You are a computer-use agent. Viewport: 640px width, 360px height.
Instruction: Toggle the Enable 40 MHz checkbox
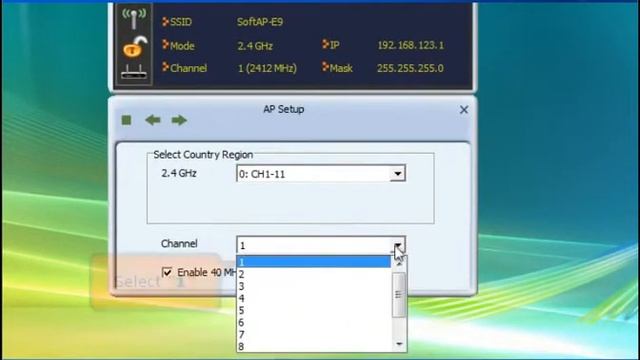coord(167,272)
